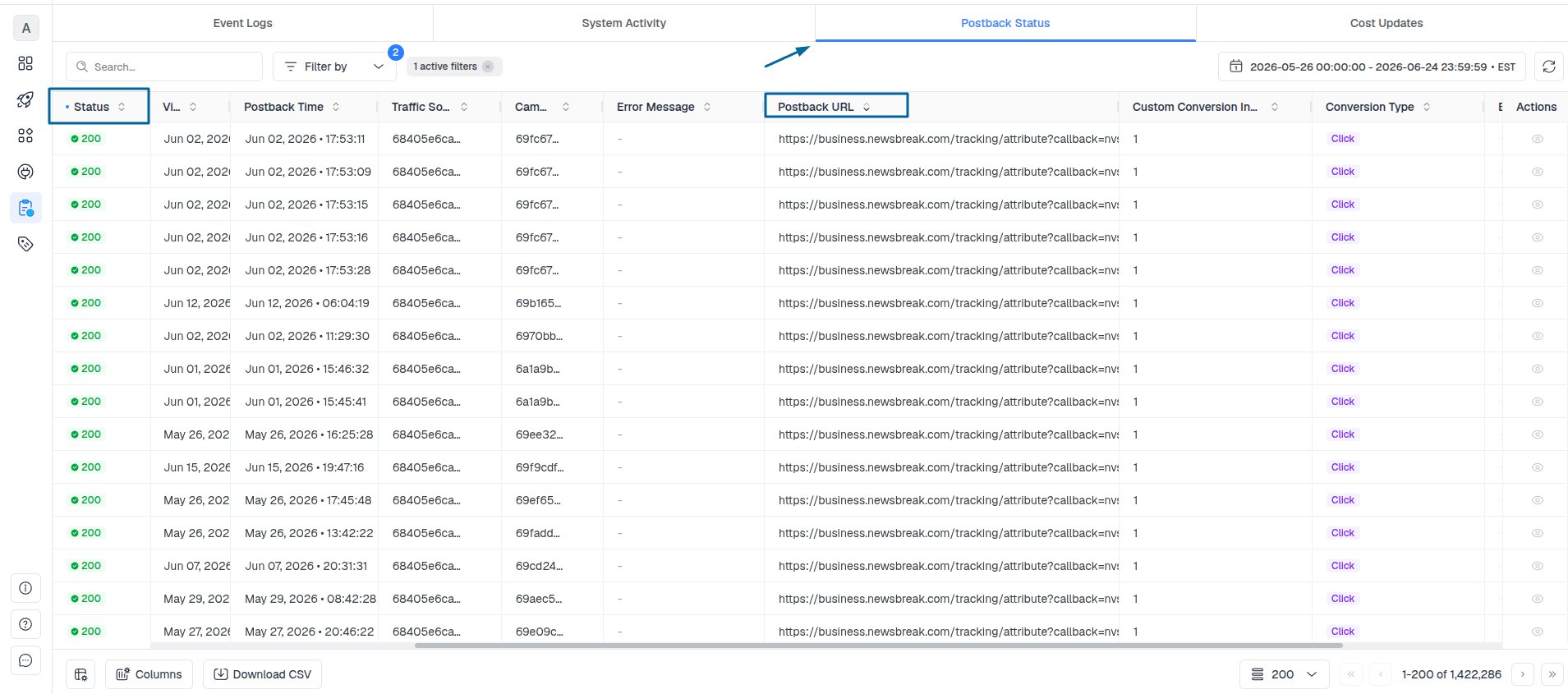
Task: View details for the 06:04:19 row
Action: point(1537,303)
